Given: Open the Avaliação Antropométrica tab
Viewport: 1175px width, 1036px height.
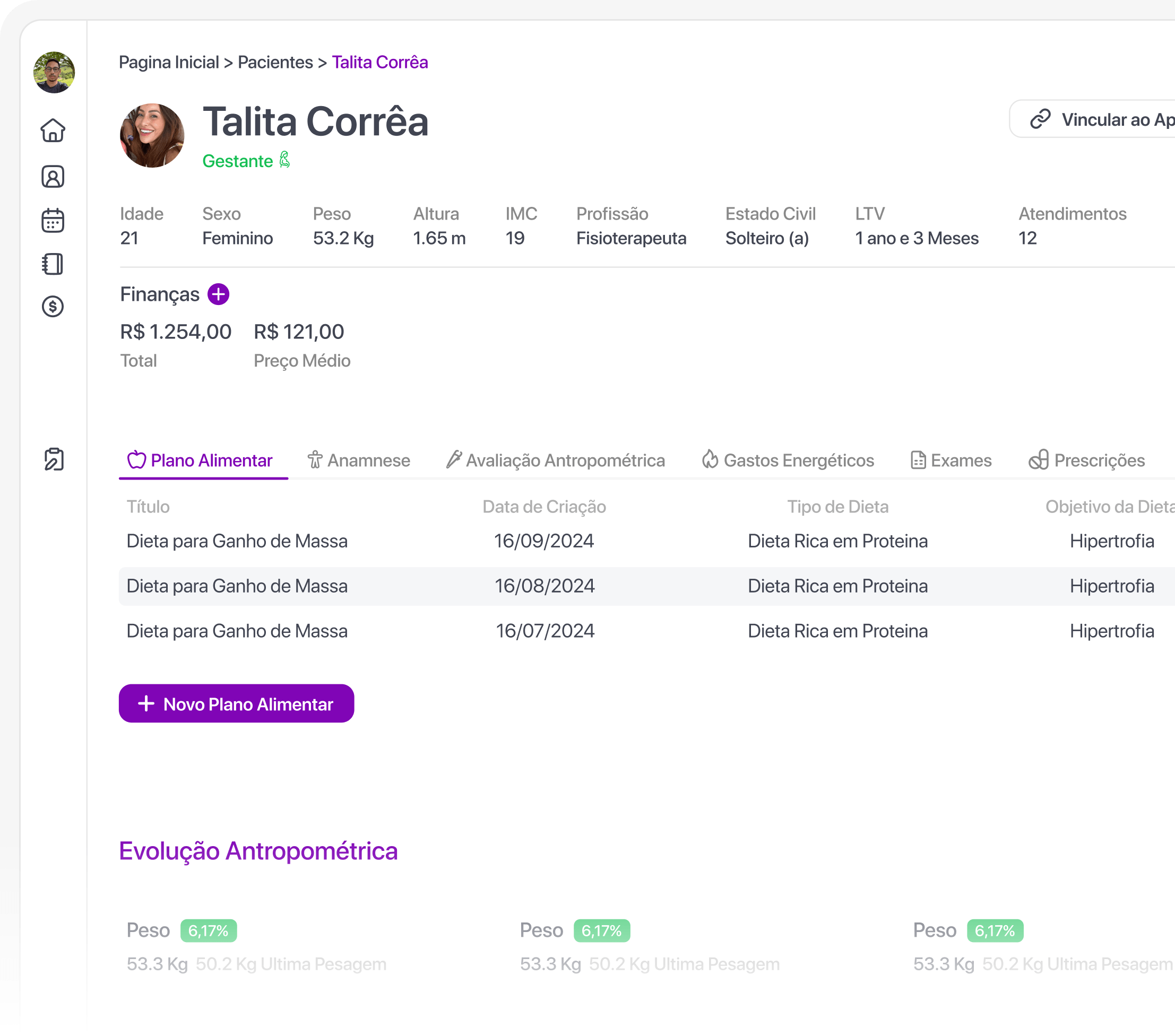Looking at the screenshot, I should 556,460.
